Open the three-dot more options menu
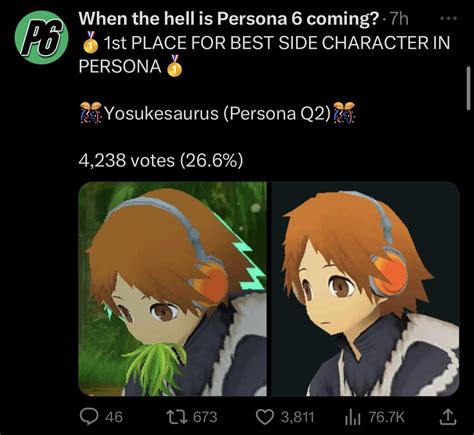 448,19
